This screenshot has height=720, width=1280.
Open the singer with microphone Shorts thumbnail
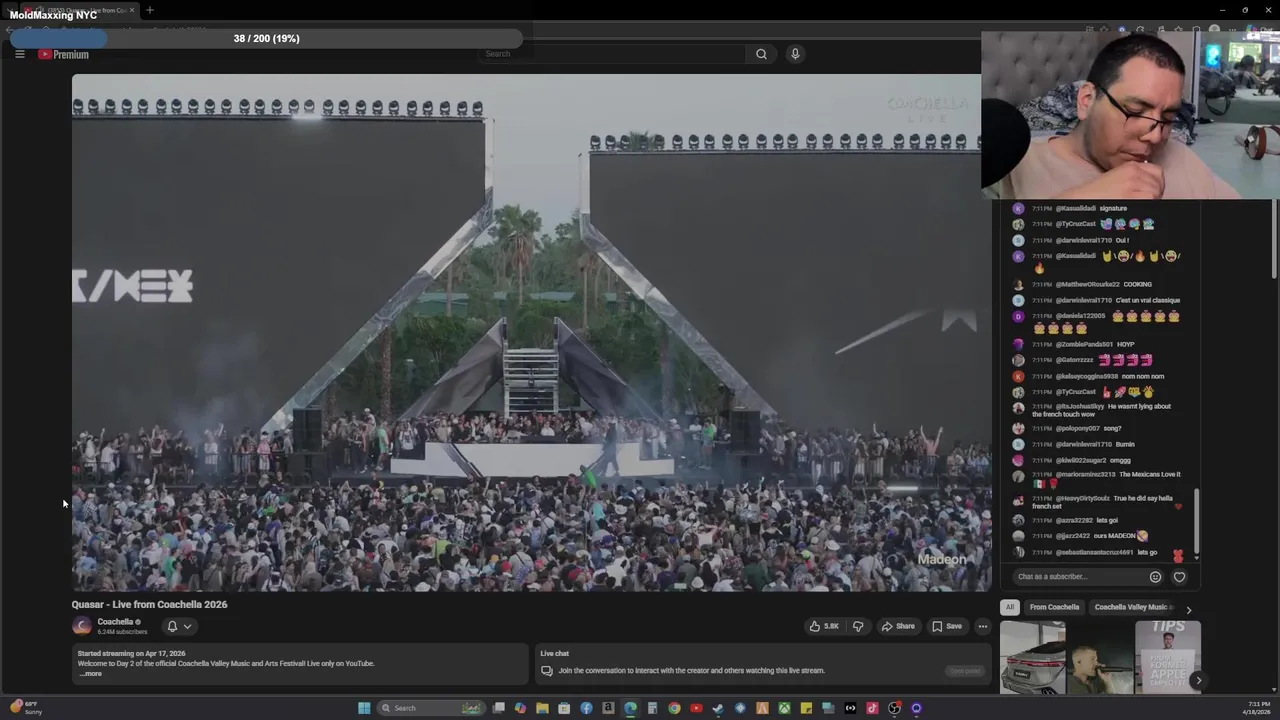point(1100,657)
